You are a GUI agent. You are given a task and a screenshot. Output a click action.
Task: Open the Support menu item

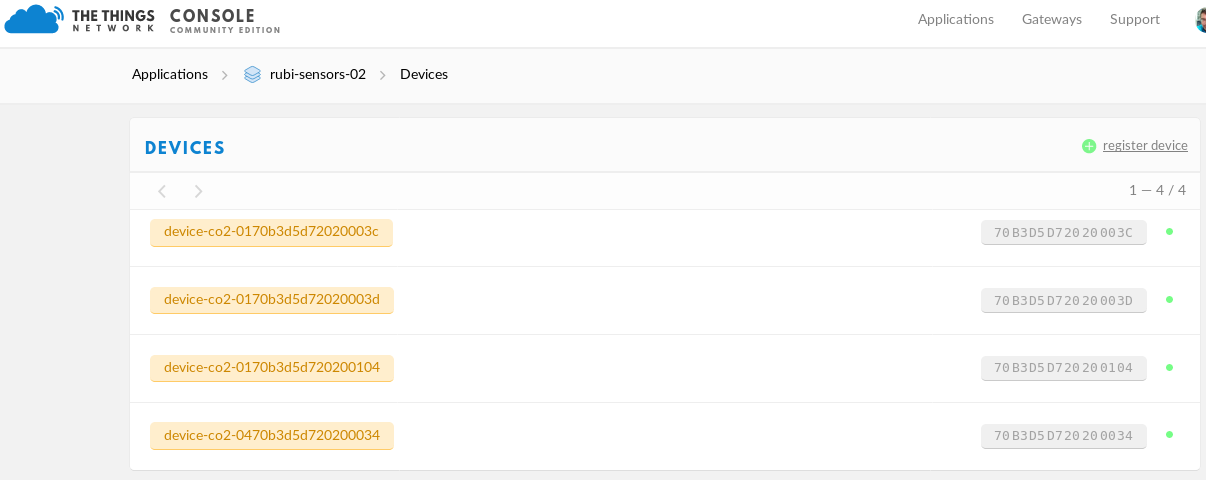[1135, 19]
